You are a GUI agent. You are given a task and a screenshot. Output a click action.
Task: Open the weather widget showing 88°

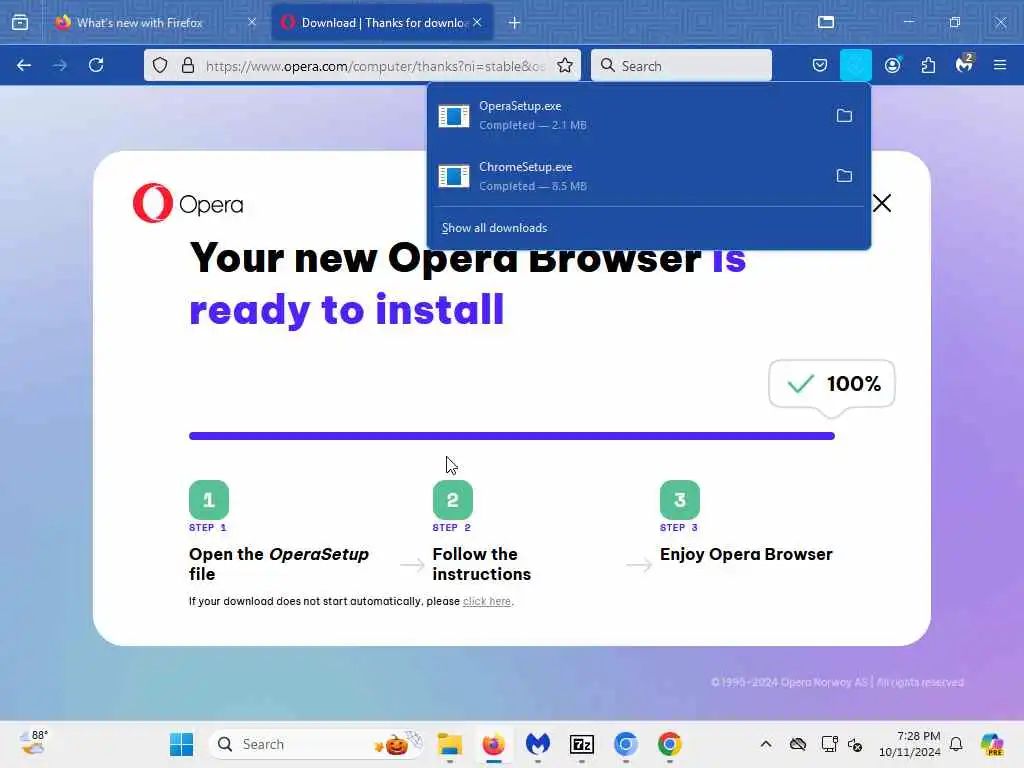(34, 743)
